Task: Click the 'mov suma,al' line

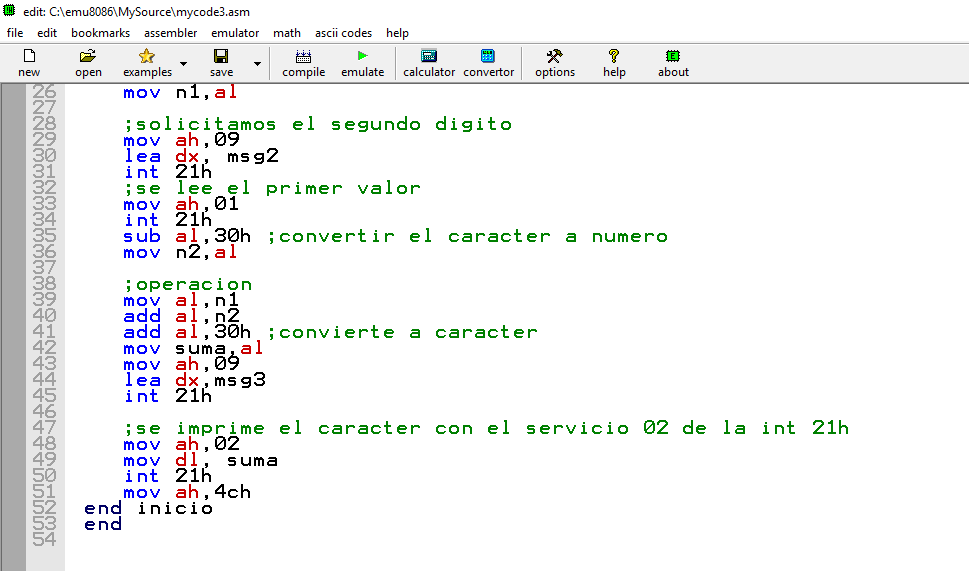Action: (x=193, y=349)
